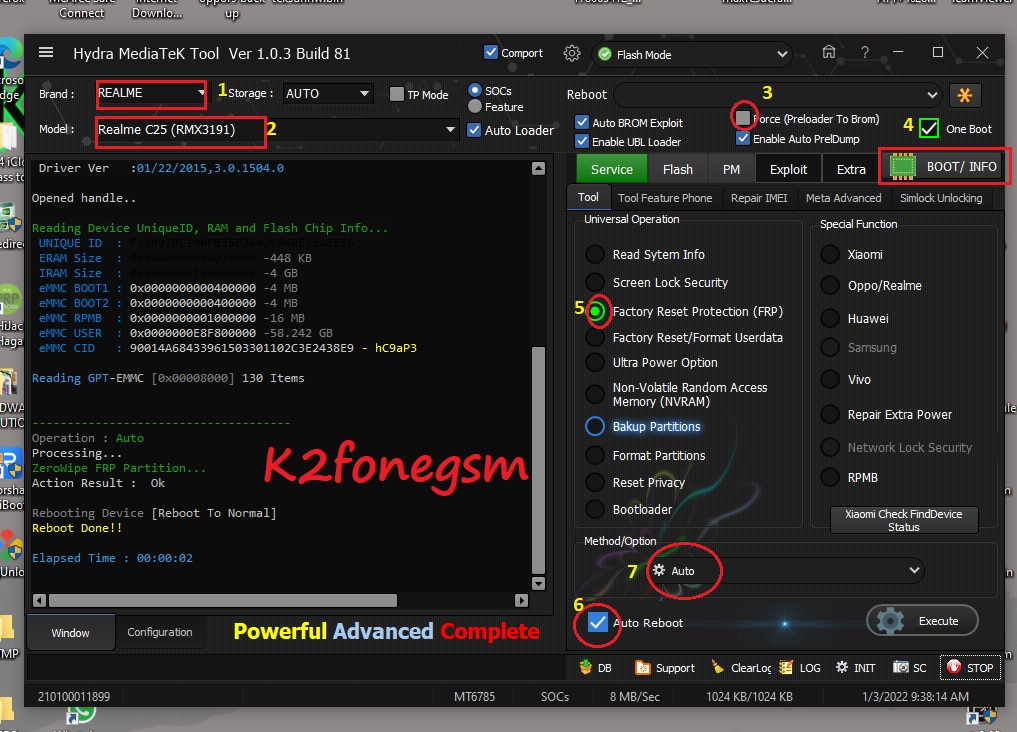This screenshot has height=732, width=1017.
Task: Open the Method/Option Auto dropdown
Action: pos(786,571)
